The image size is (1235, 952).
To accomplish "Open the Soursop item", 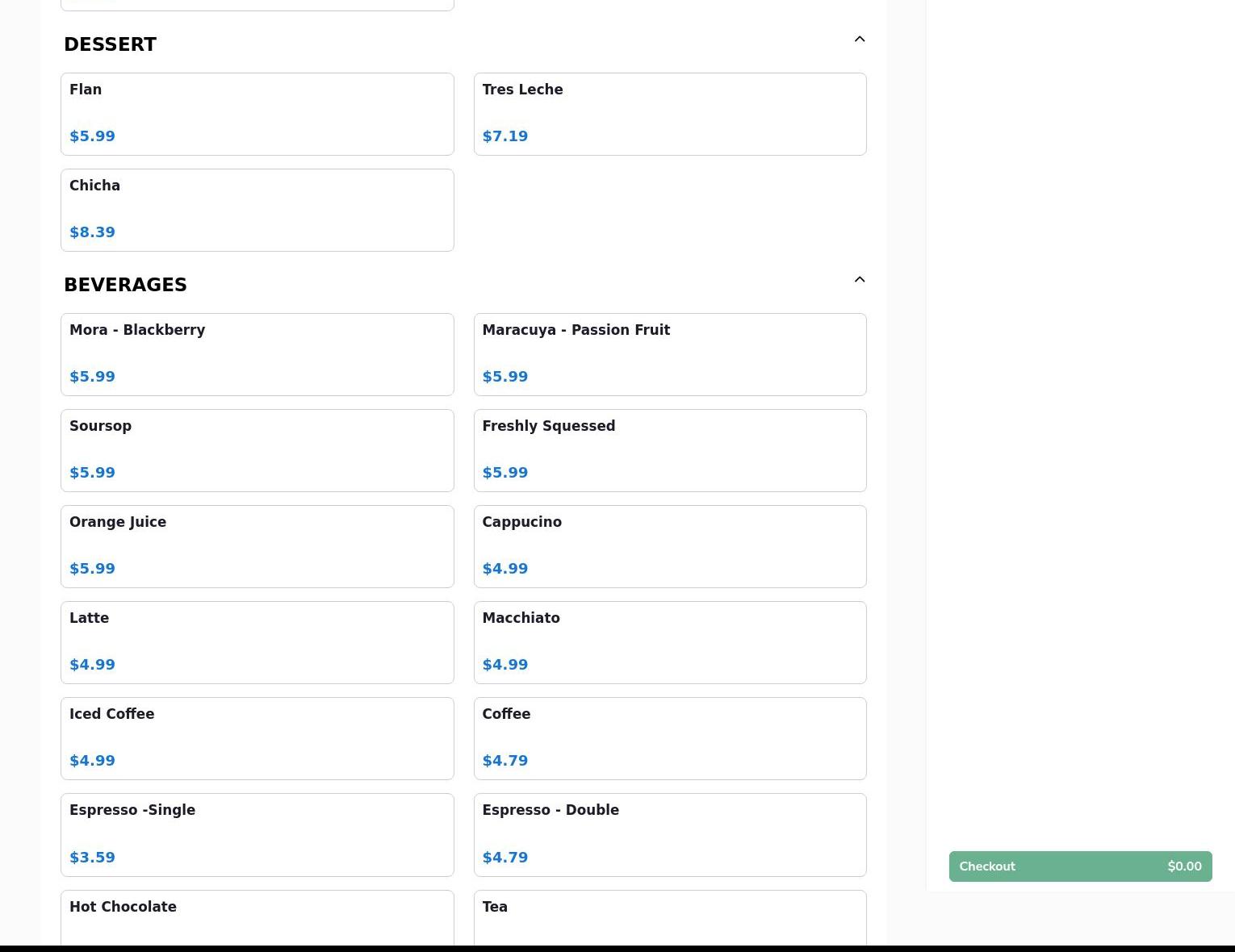I will (x=257, y=450).
